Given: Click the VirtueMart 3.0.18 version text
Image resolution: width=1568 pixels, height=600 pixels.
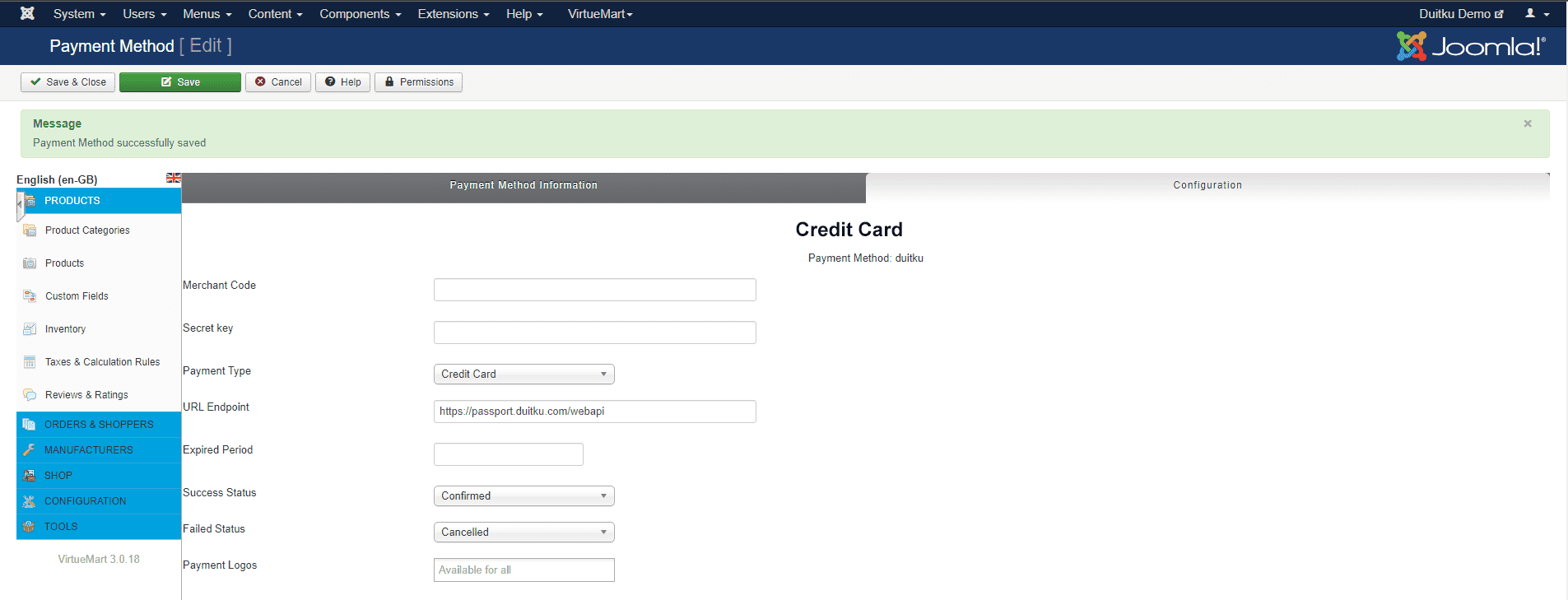Looking at the screenshot, I should [x=99, y=559].
